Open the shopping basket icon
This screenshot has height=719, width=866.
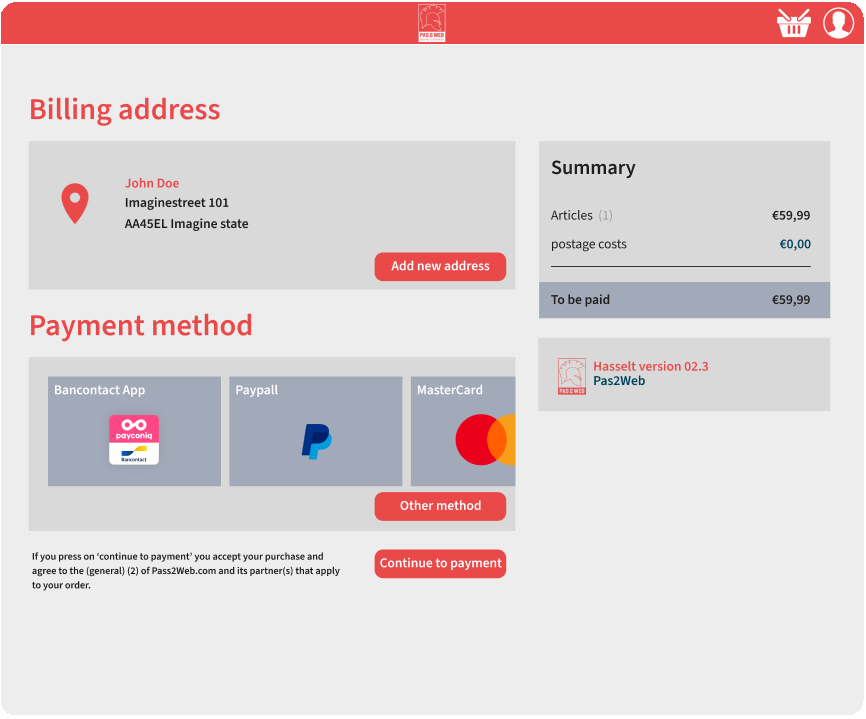pos(793,23)
